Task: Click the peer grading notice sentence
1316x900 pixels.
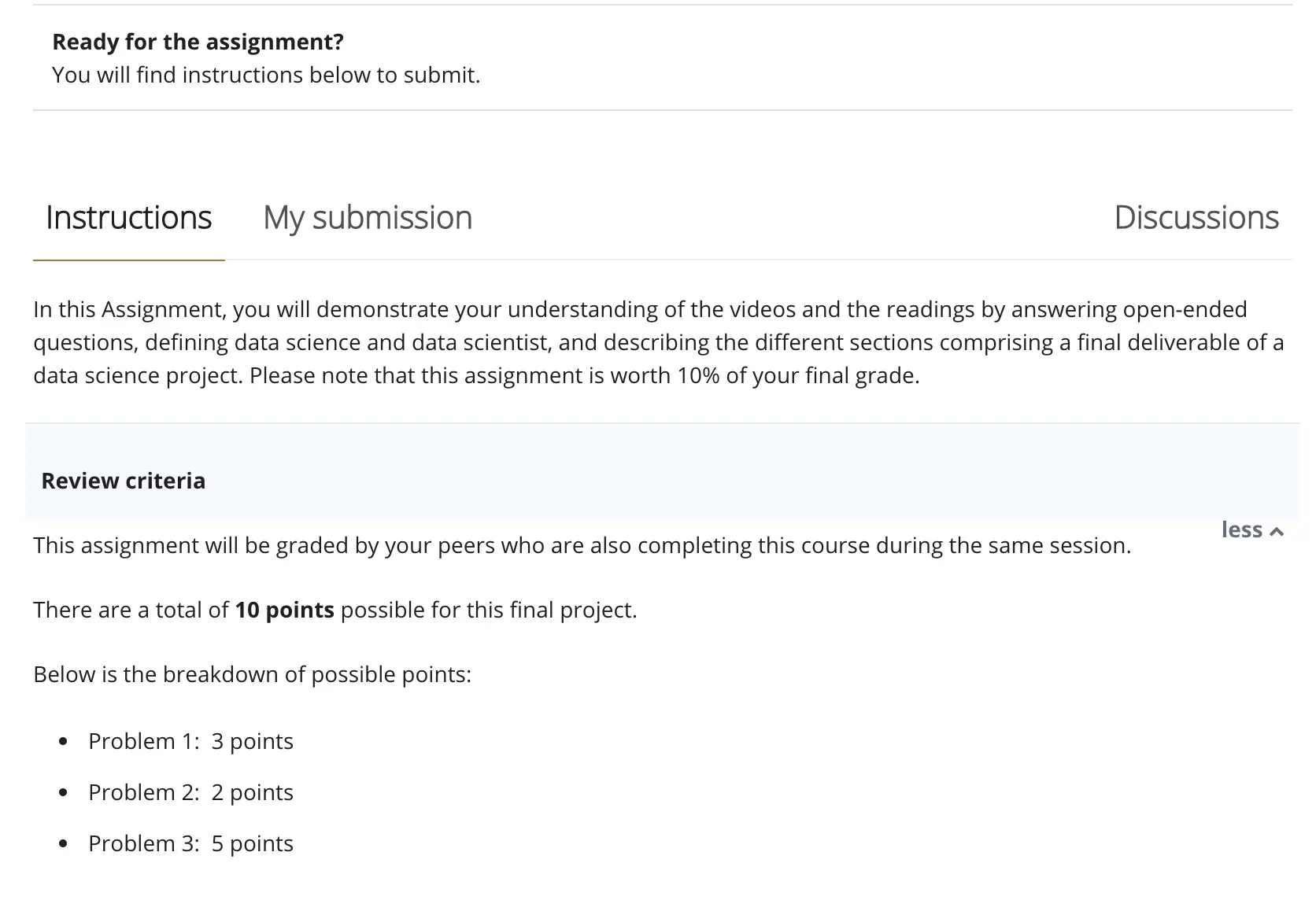Action: [582, 545]
